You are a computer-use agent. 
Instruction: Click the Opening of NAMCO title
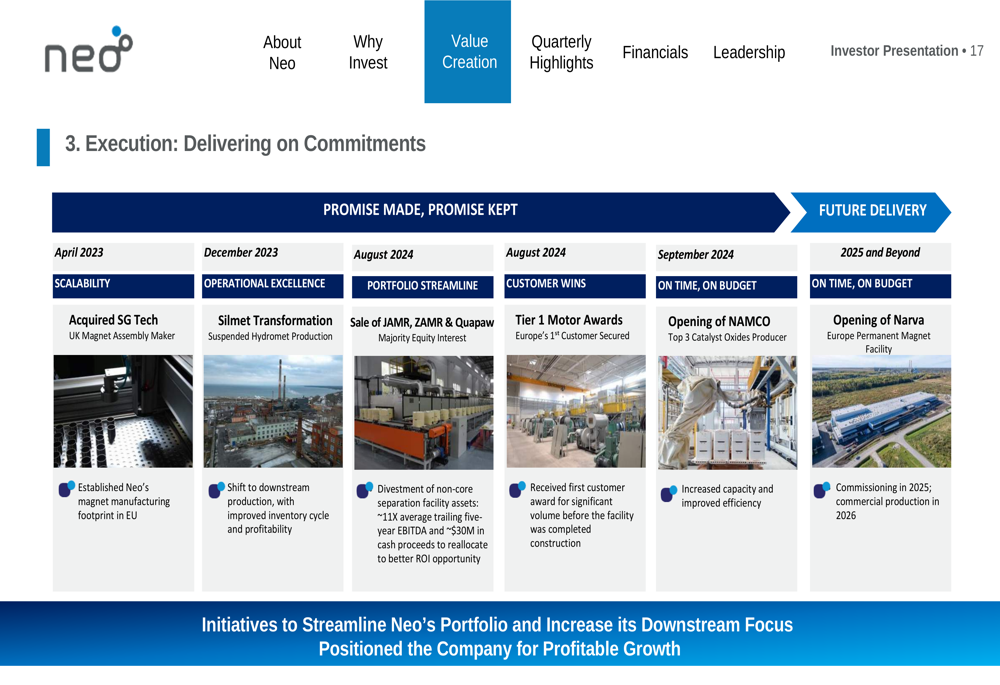pos(719,322)
